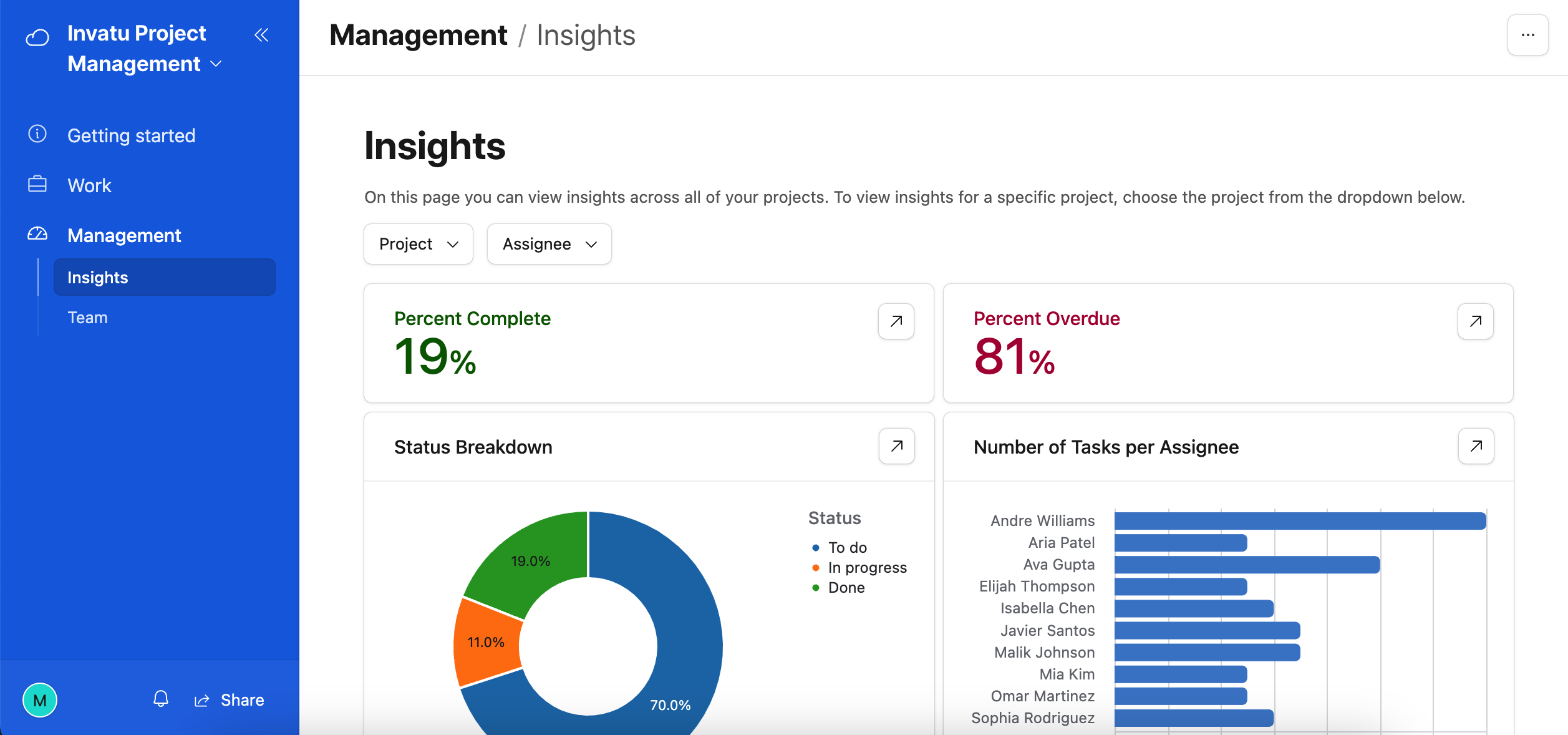The image size is (1568, 735).
Task: Collapse the sidebar with double-chevron icon
Action: (261, 35)
